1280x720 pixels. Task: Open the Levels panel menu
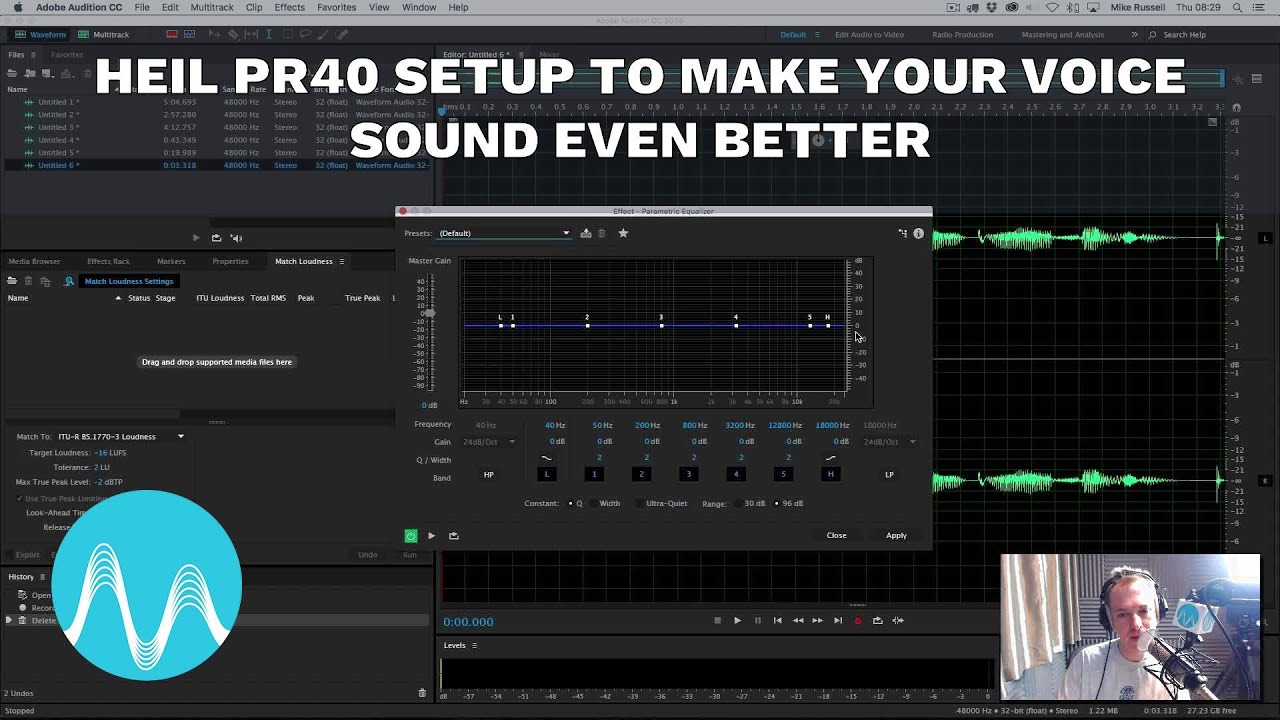tap(474, 646)
